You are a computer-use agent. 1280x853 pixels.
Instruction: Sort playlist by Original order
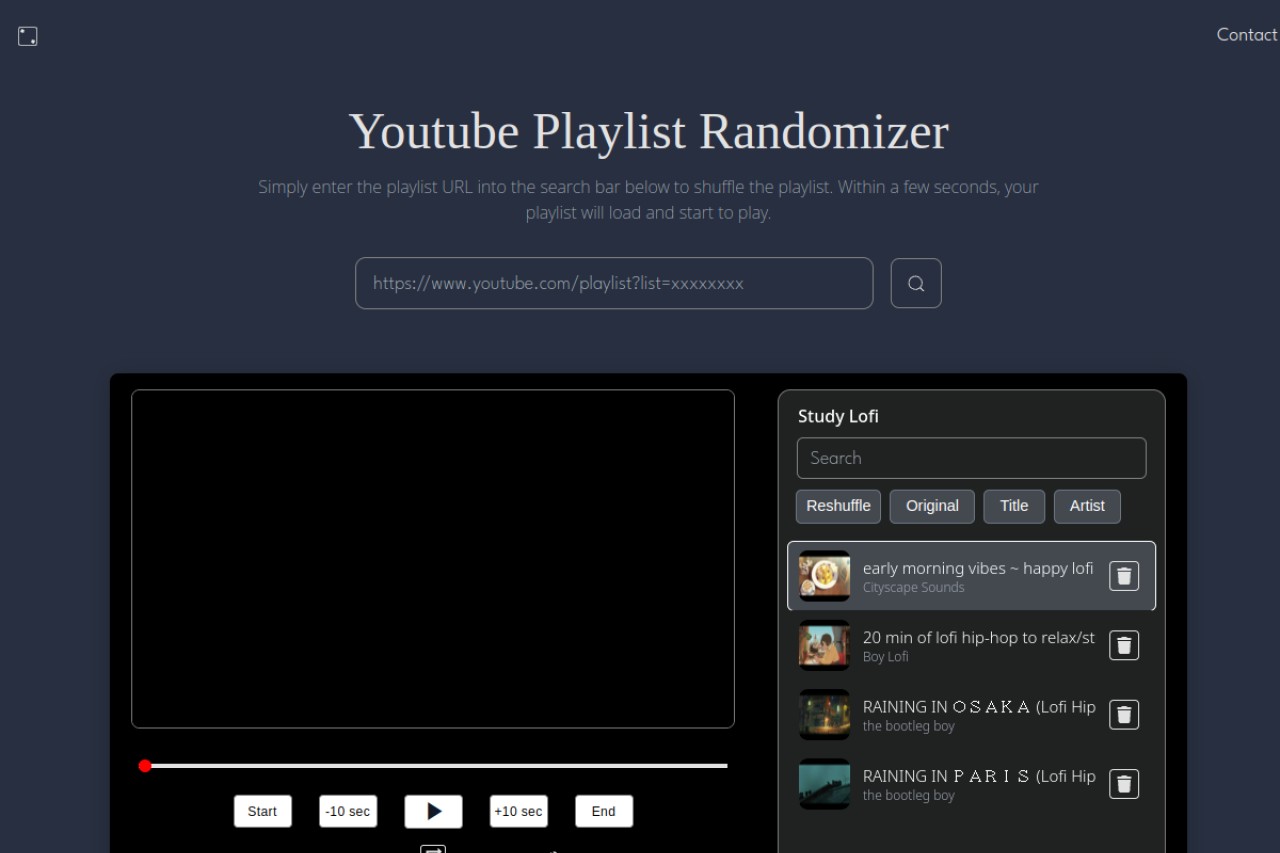coord(932,506)
